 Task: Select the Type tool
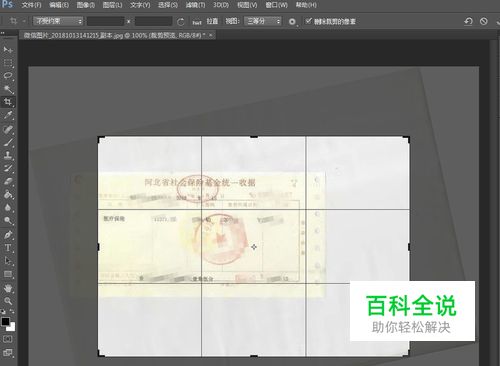point(8,248)
